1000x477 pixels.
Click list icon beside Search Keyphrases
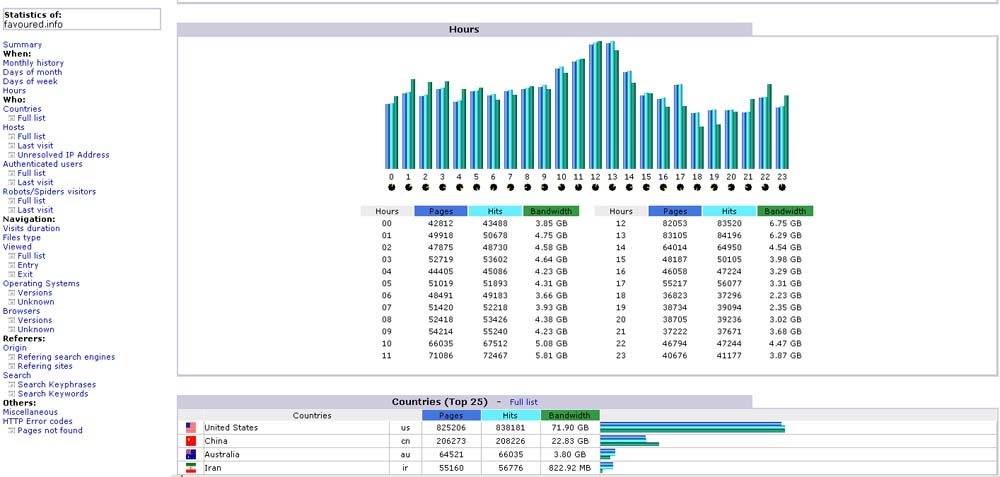coord(12,385)
